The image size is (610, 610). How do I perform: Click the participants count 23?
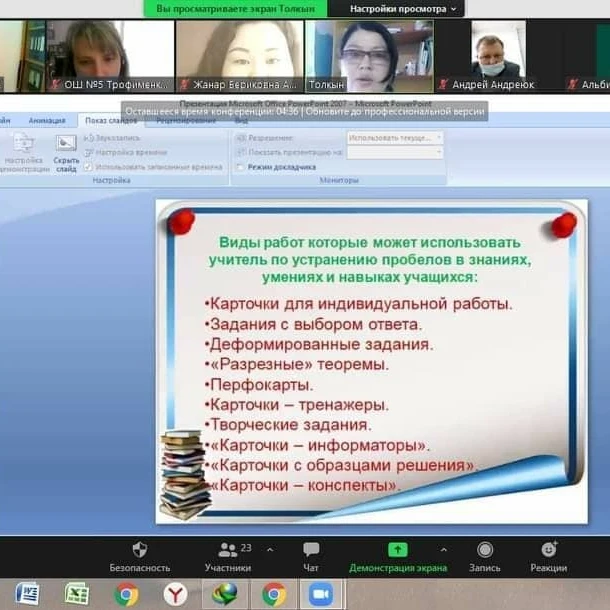coord(246,548)
